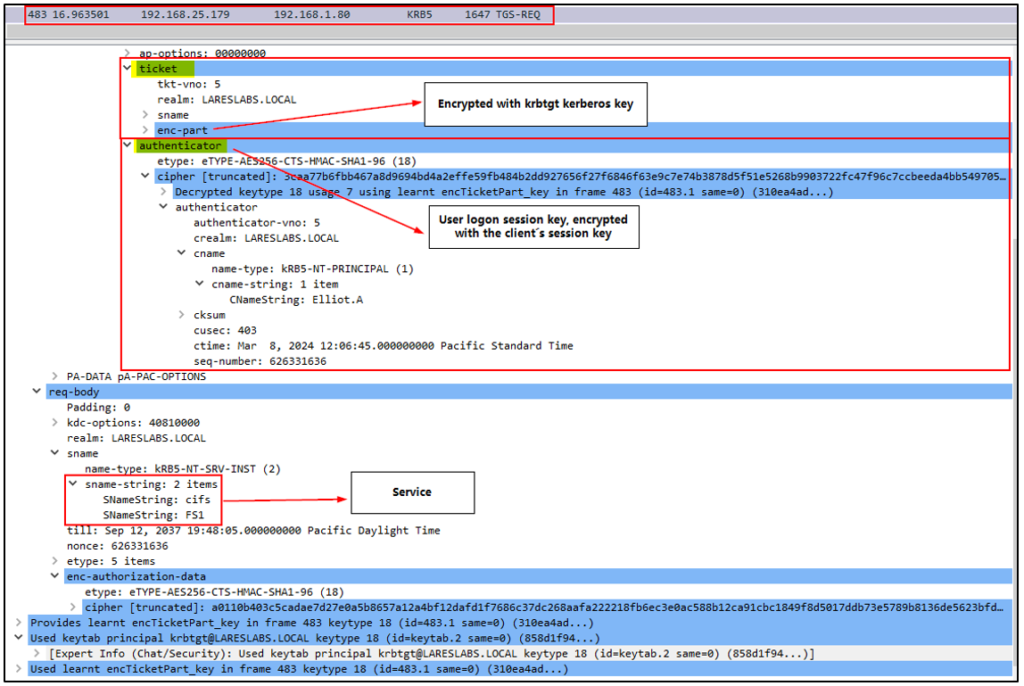This screenshot has height=686, width=1024.
Task: Expand Used learnt encTicketPart_key row
Action: pos(18,668)
